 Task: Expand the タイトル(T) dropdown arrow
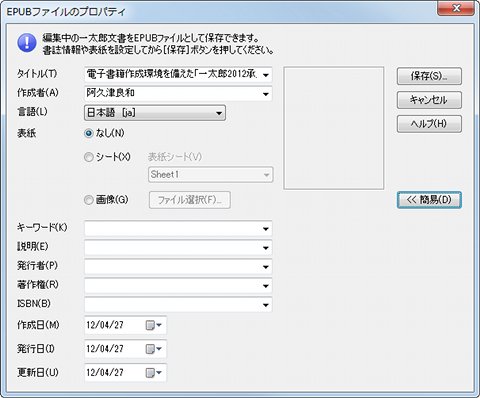click(x=266, y=75)
